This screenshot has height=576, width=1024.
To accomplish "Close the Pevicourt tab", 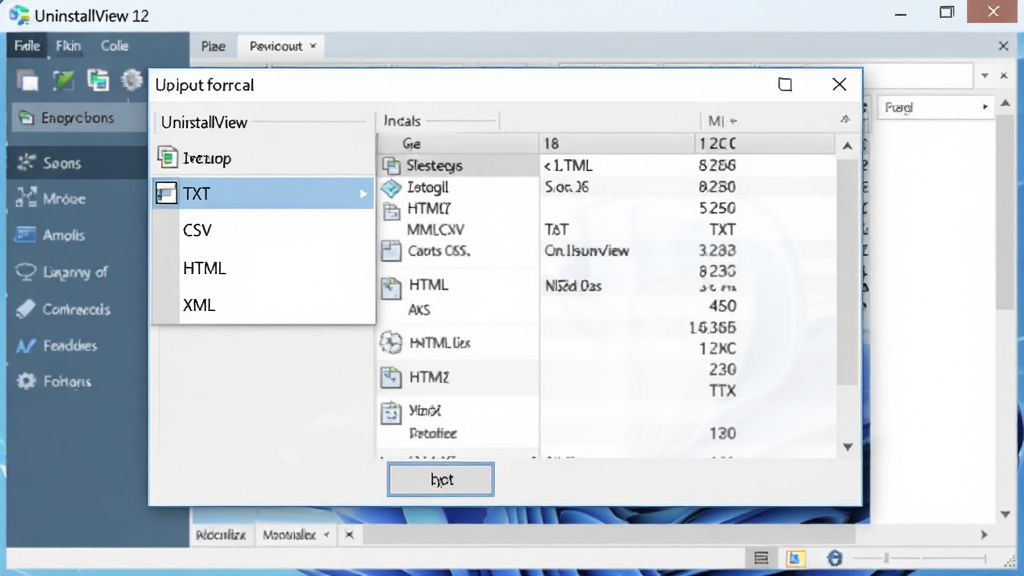I will [x=313, y=46].
